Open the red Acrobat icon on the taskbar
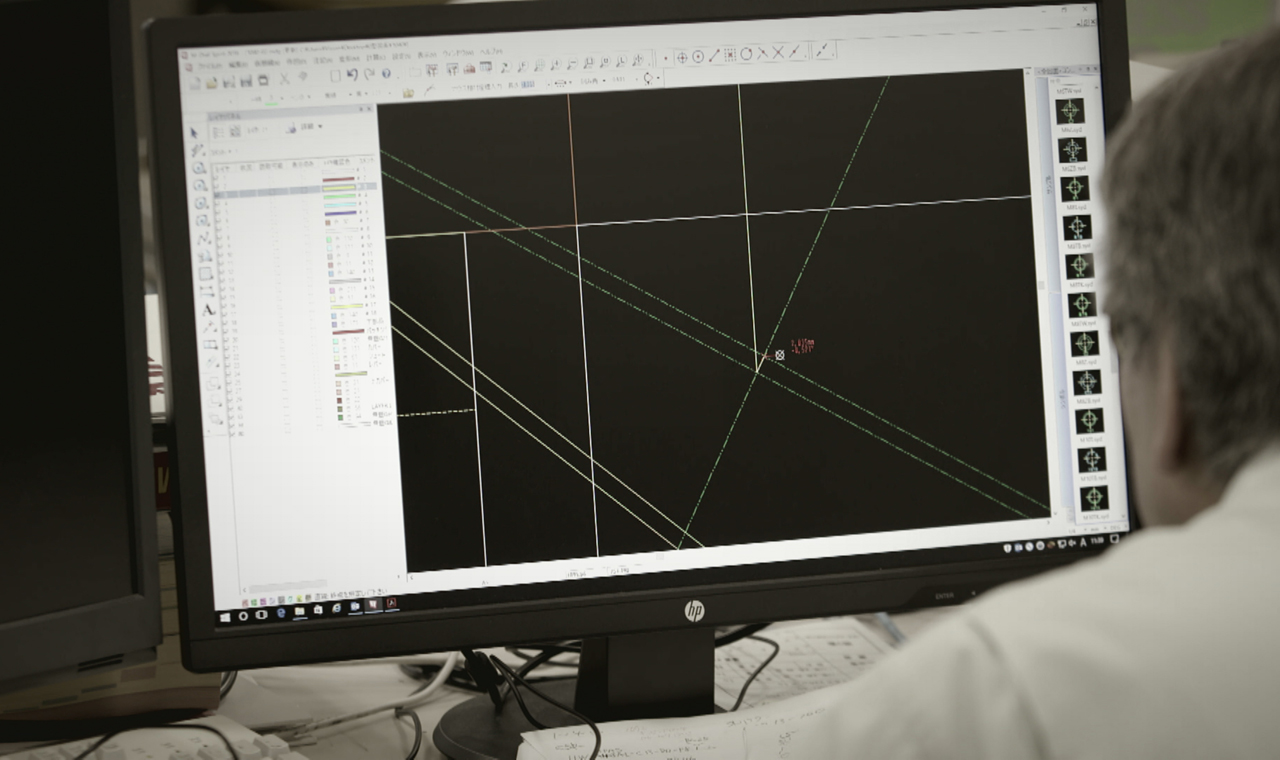This screenshot has height=760, width=1280. [x=391, y=603]
